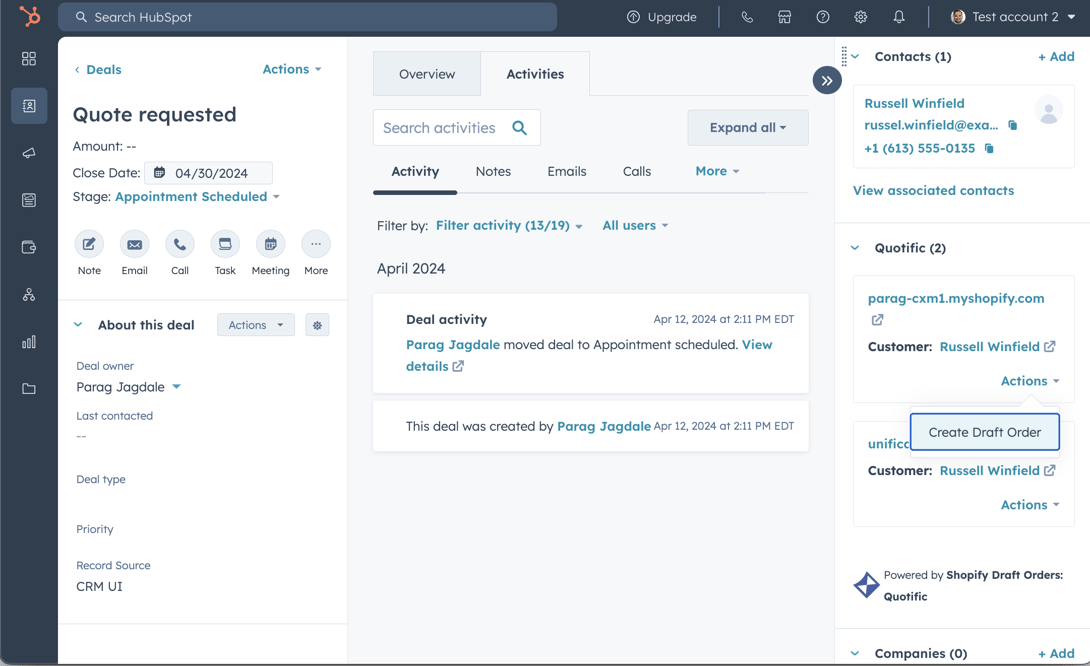Screen dimensions: 1090x666
Task: Switch to the Overview tab
Action: pyautogui.click(x=427, y=73)
